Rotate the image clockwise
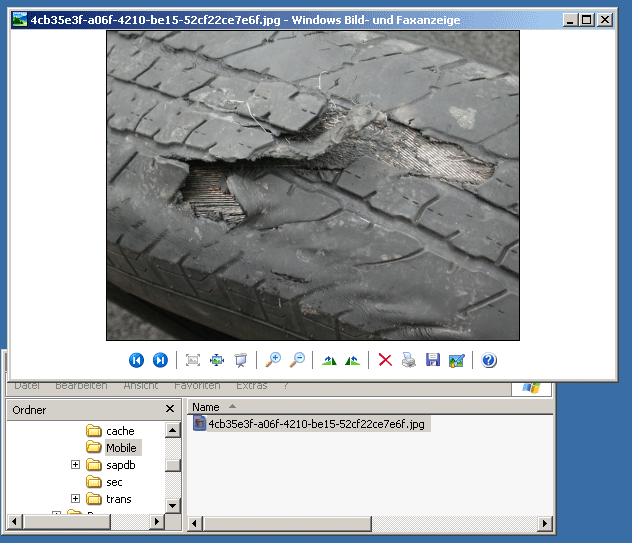Viewport: 632px width, 543px height. [x=329, y=360]
